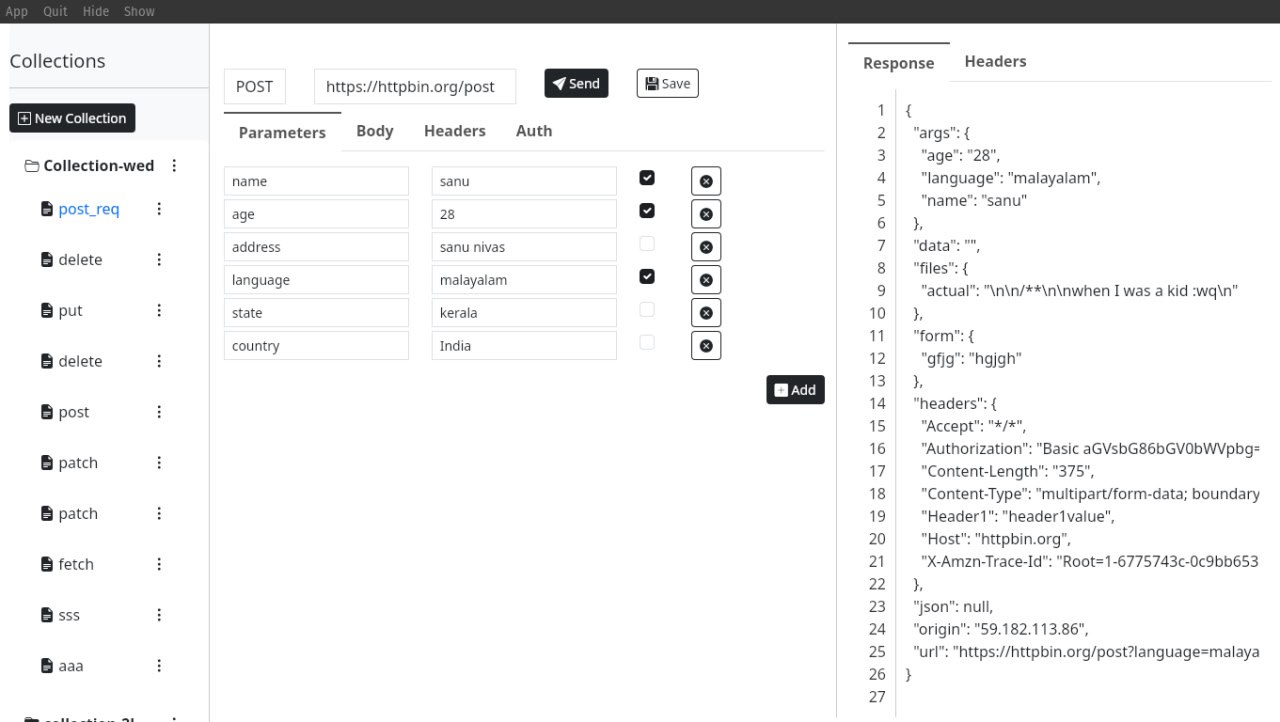Open the response Headers tab

994,62
